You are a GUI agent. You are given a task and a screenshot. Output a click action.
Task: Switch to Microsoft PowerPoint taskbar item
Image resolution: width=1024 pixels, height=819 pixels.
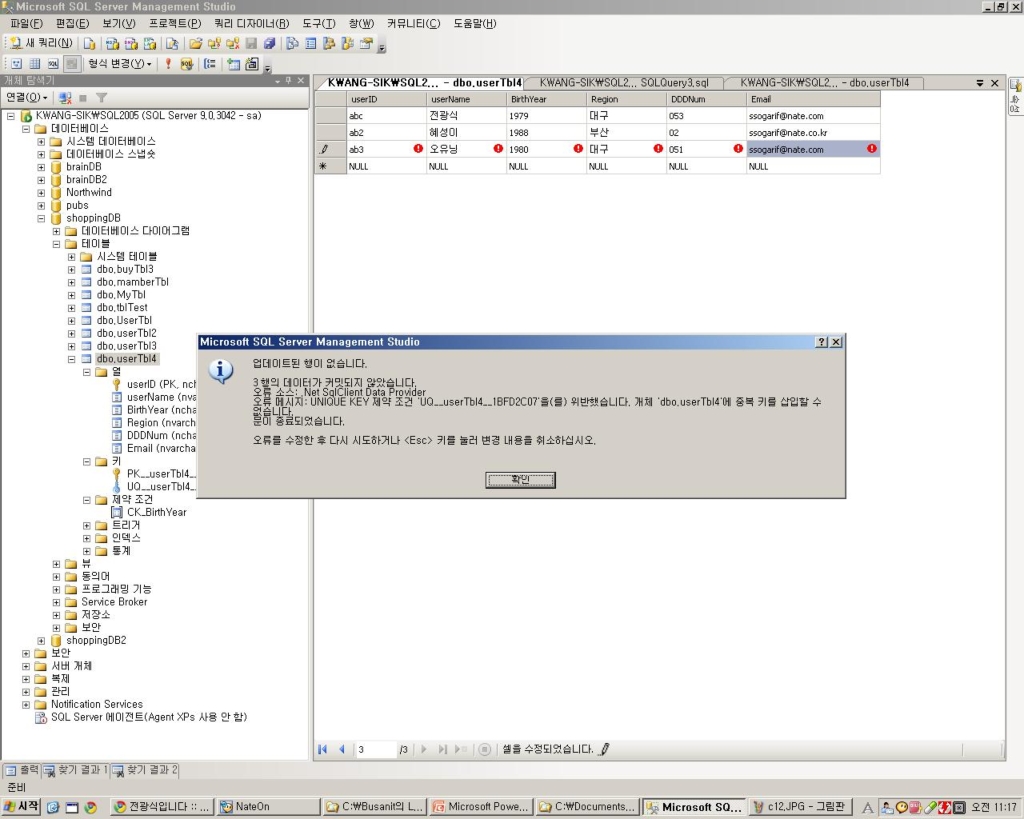481,807
